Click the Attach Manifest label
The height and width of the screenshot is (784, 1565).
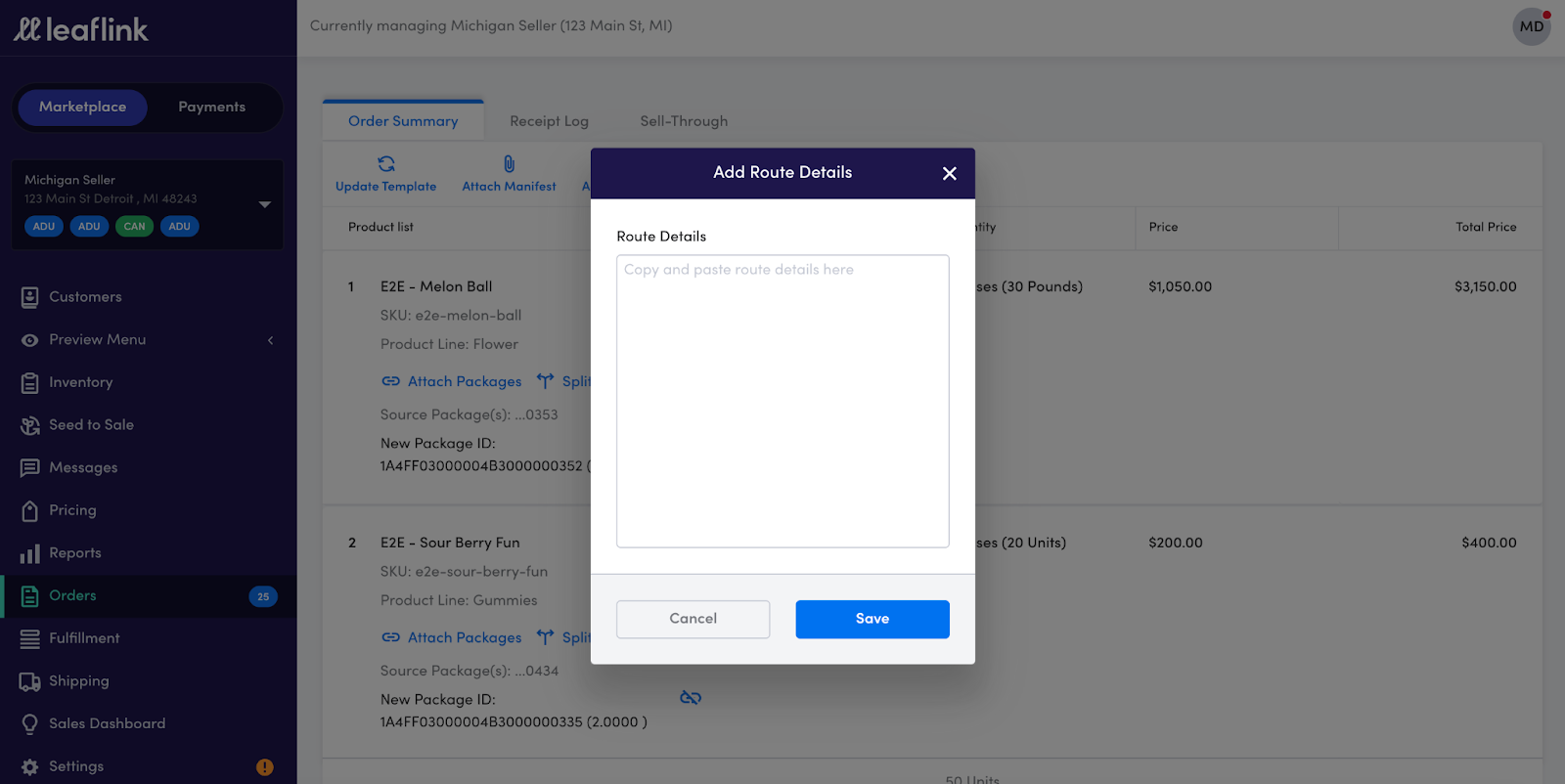[x=509, y=187]
